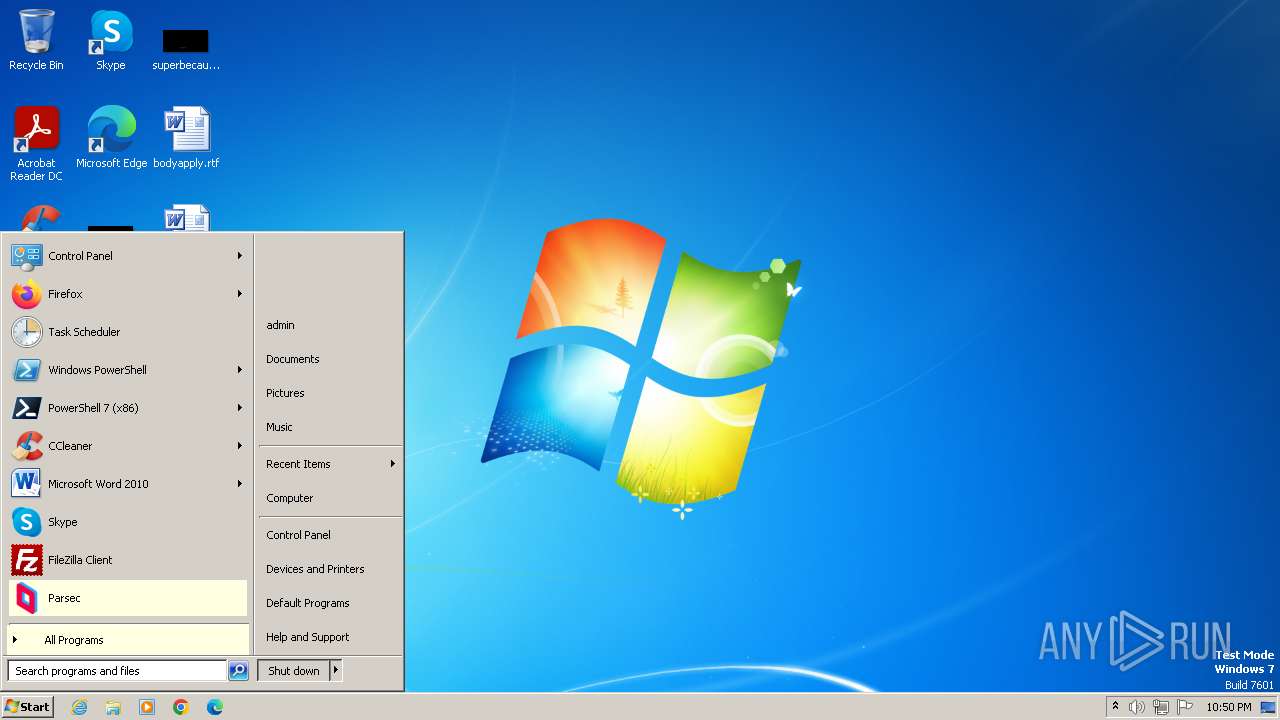The height and width of the screenshot is (720, 1280).
Task: Click Search programs and files field
Action: 117,671
